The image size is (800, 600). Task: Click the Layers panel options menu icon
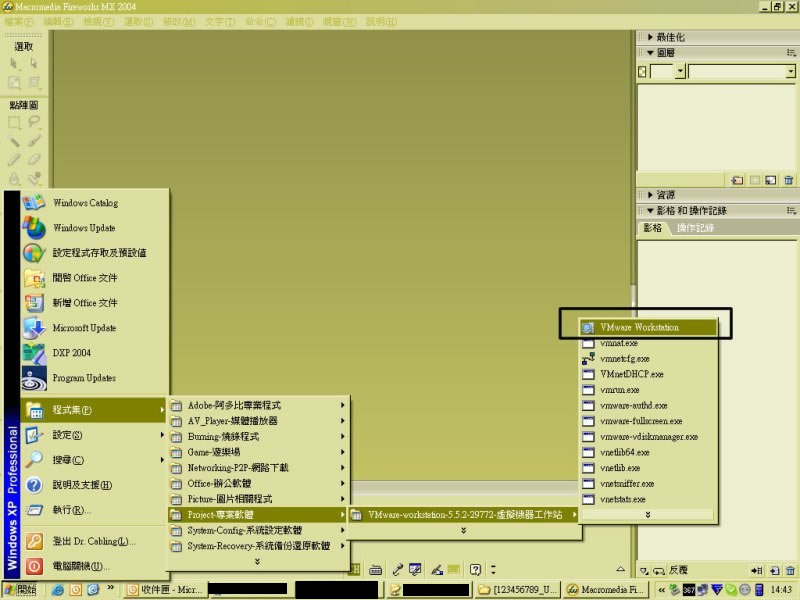pos(791,53)
